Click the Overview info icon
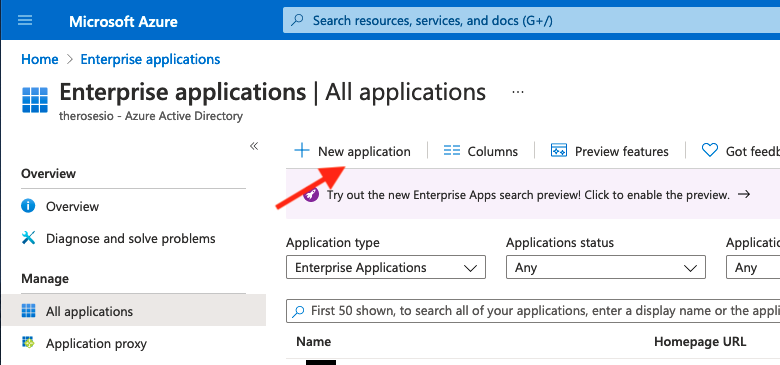This screenshot has width=780, height=365. click(x=28, y=206)
